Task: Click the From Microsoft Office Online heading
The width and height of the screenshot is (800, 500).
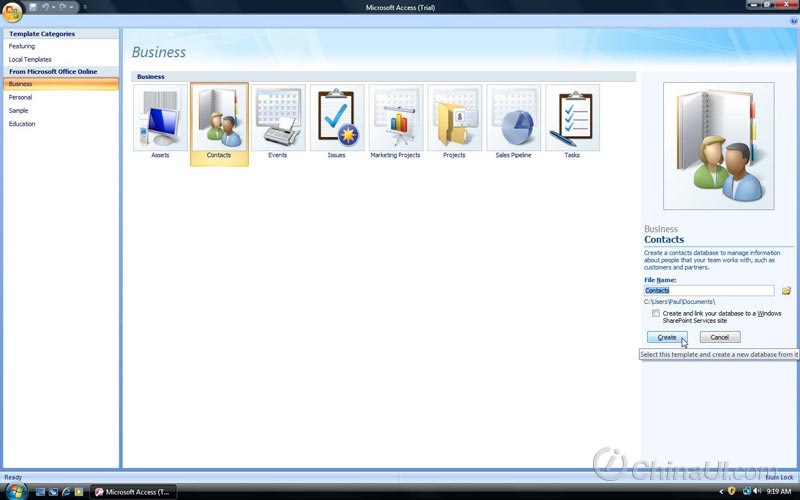Action: pyautogui.click(x=53, y=72)
